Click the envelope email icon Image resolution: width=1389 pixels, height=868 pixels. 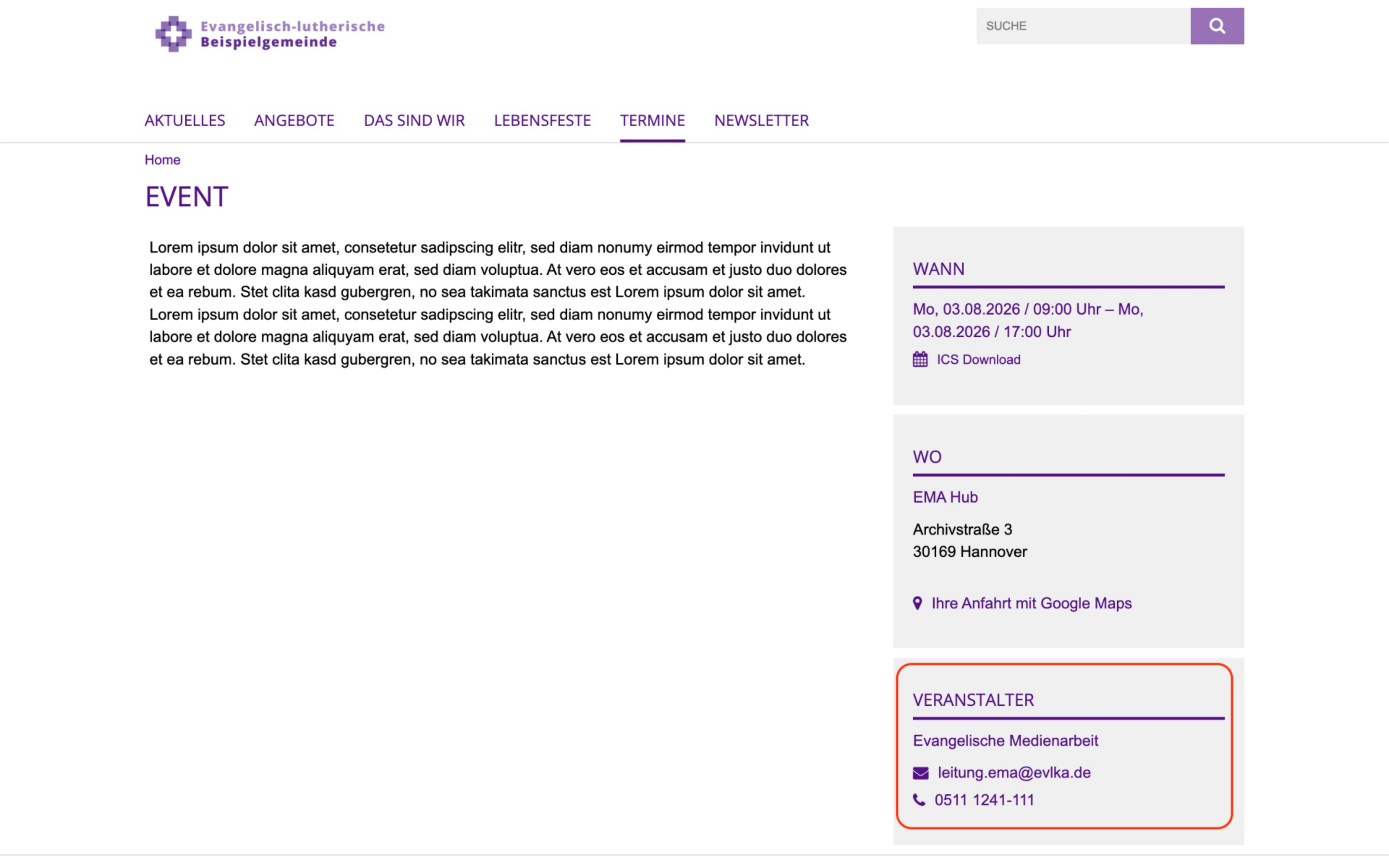coord(921,773)
